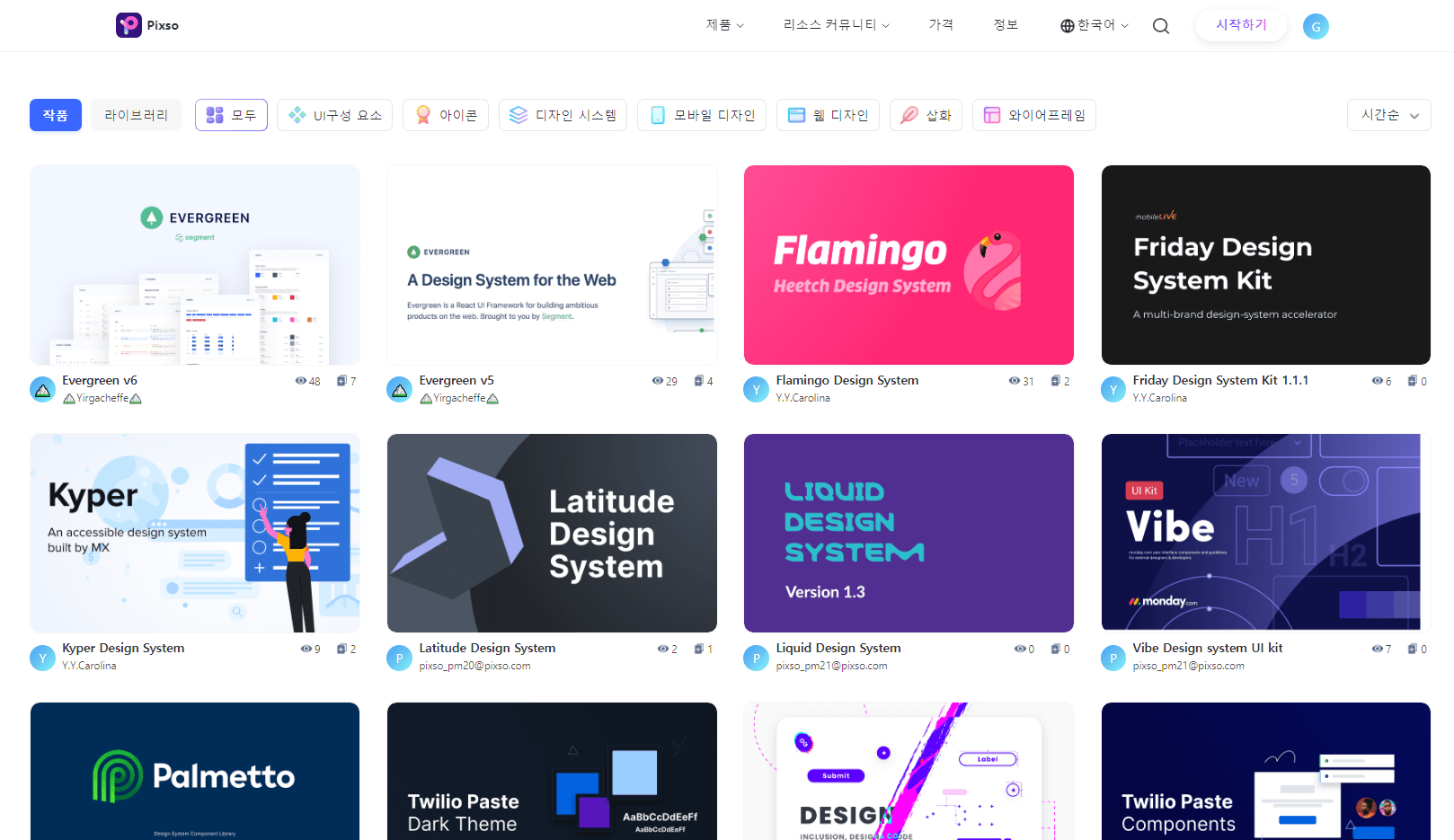1454x840 pixels.
Task: Open the Latitude Design System thumbnail
Action: pos(552,534)
